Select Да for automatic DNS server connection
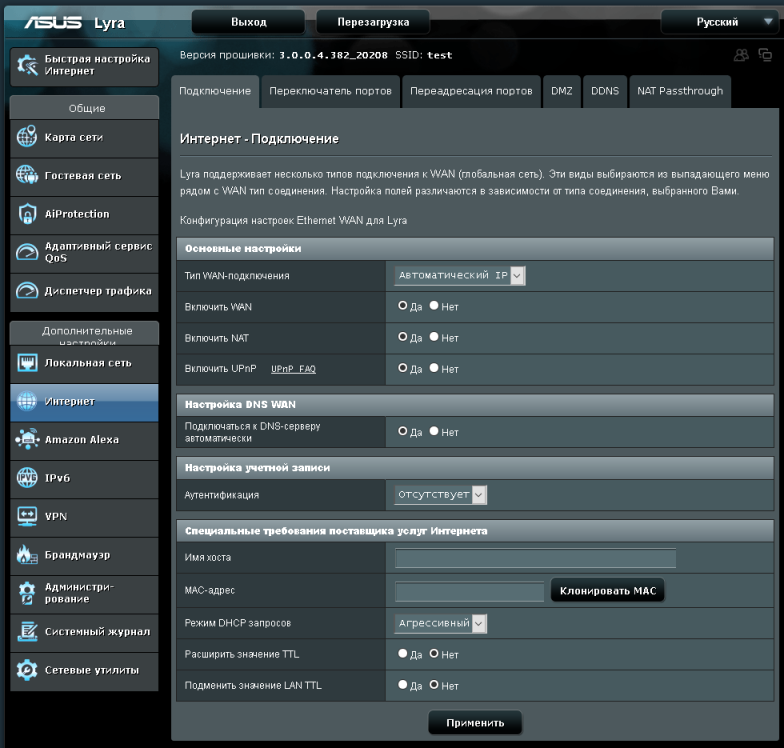Viewport: 784px width, 748px height. pyautogui.click(x=402, y=431)
